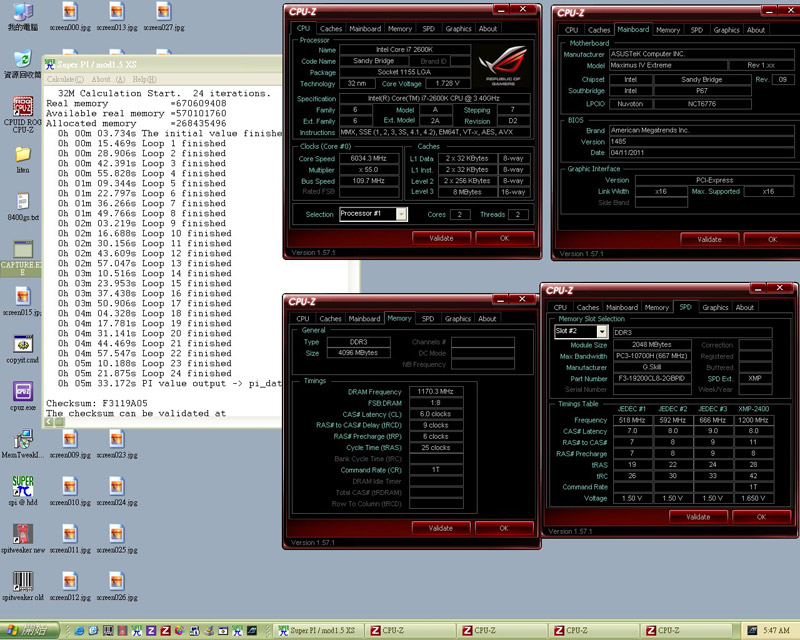Open the Help menu in Super PI
This screenshot has height=640, width=800.
point(144,79)
